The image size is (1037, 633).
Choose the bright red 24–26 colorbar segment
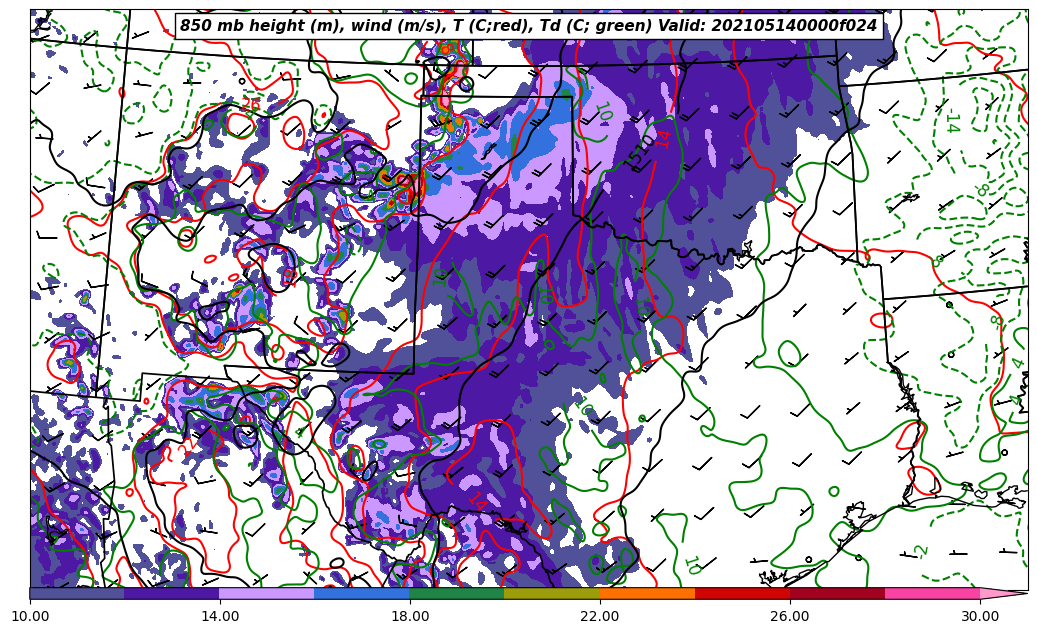(x=742, y=593)
